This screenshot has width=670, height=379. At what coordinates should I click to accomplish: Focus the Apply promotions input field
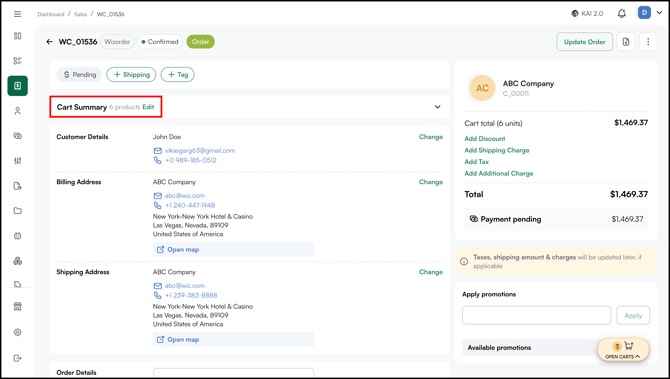tap(536, 315)
